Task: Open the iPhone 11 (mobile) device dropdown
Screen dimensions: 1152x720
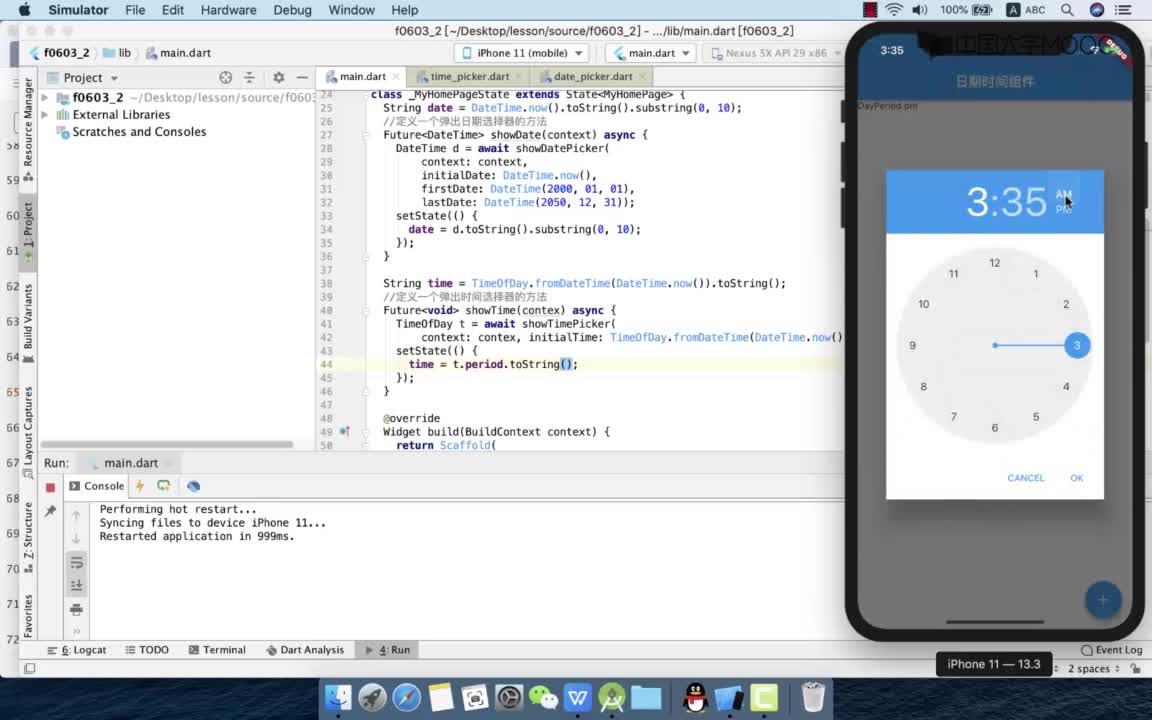Action: point(522,53)
